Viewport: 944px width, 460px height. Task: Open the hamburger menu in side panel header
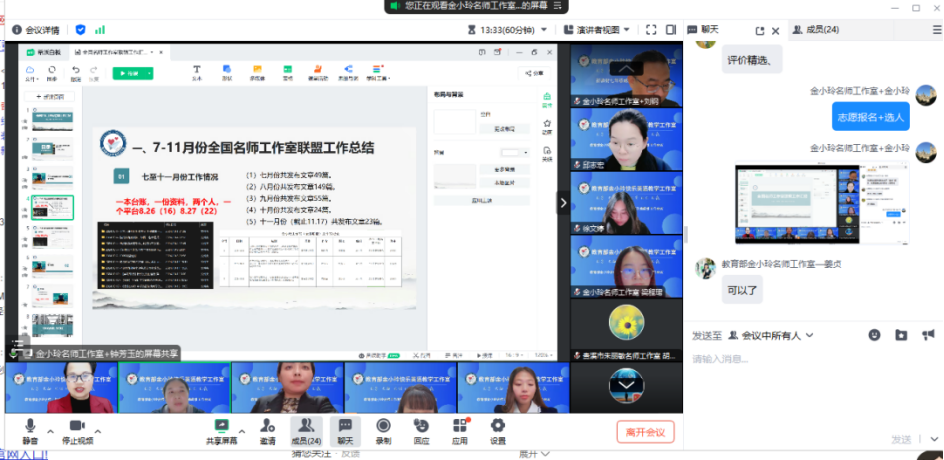[935, 29]
